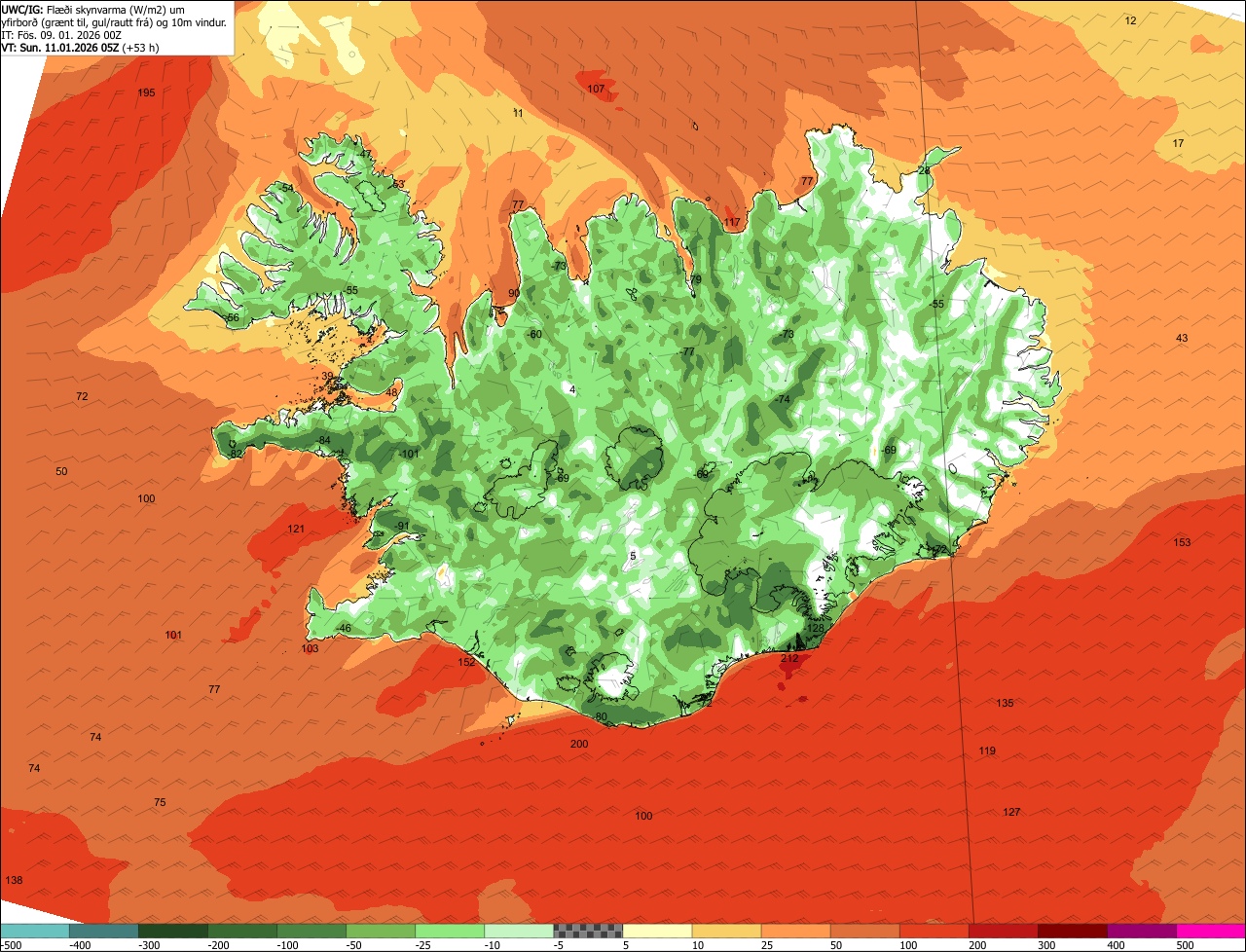Select legend swatch between -100 and -50
The height and width of the screenshot is (952, 1246).
tap(311, 931)
